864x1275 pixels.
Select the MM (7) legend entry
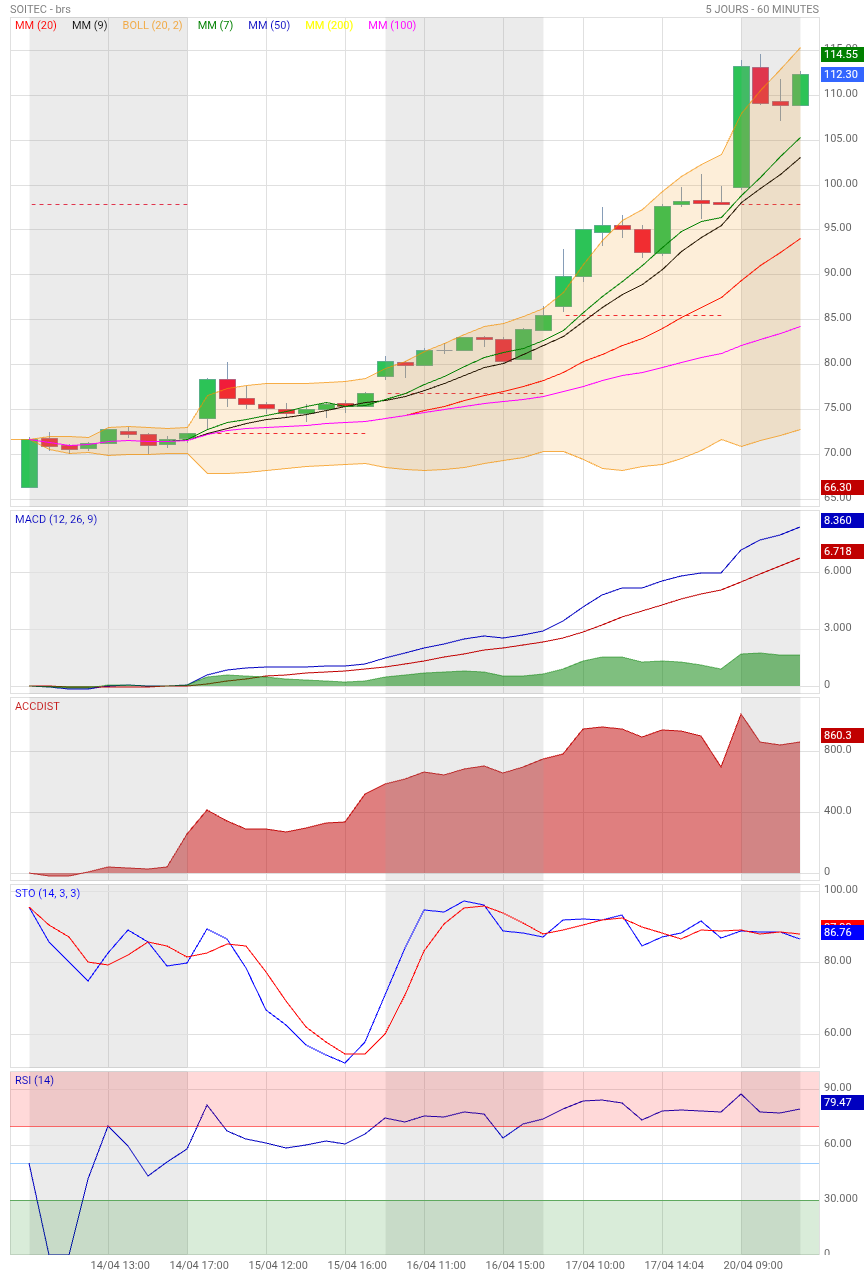click(x=216, y=25)
